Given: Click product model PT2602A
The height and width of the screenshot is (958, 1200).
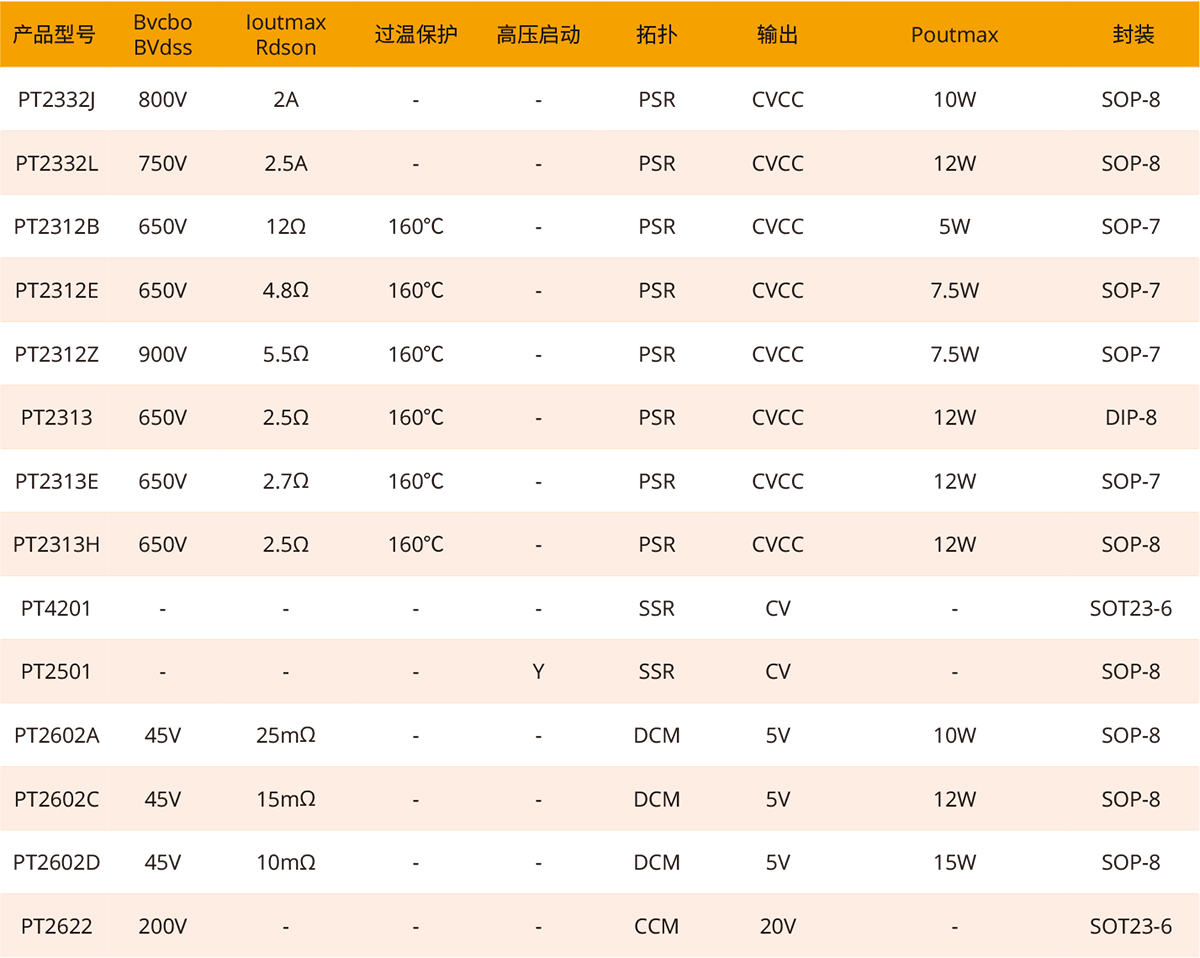Looking at the screenshot, I should coord(56,736).
